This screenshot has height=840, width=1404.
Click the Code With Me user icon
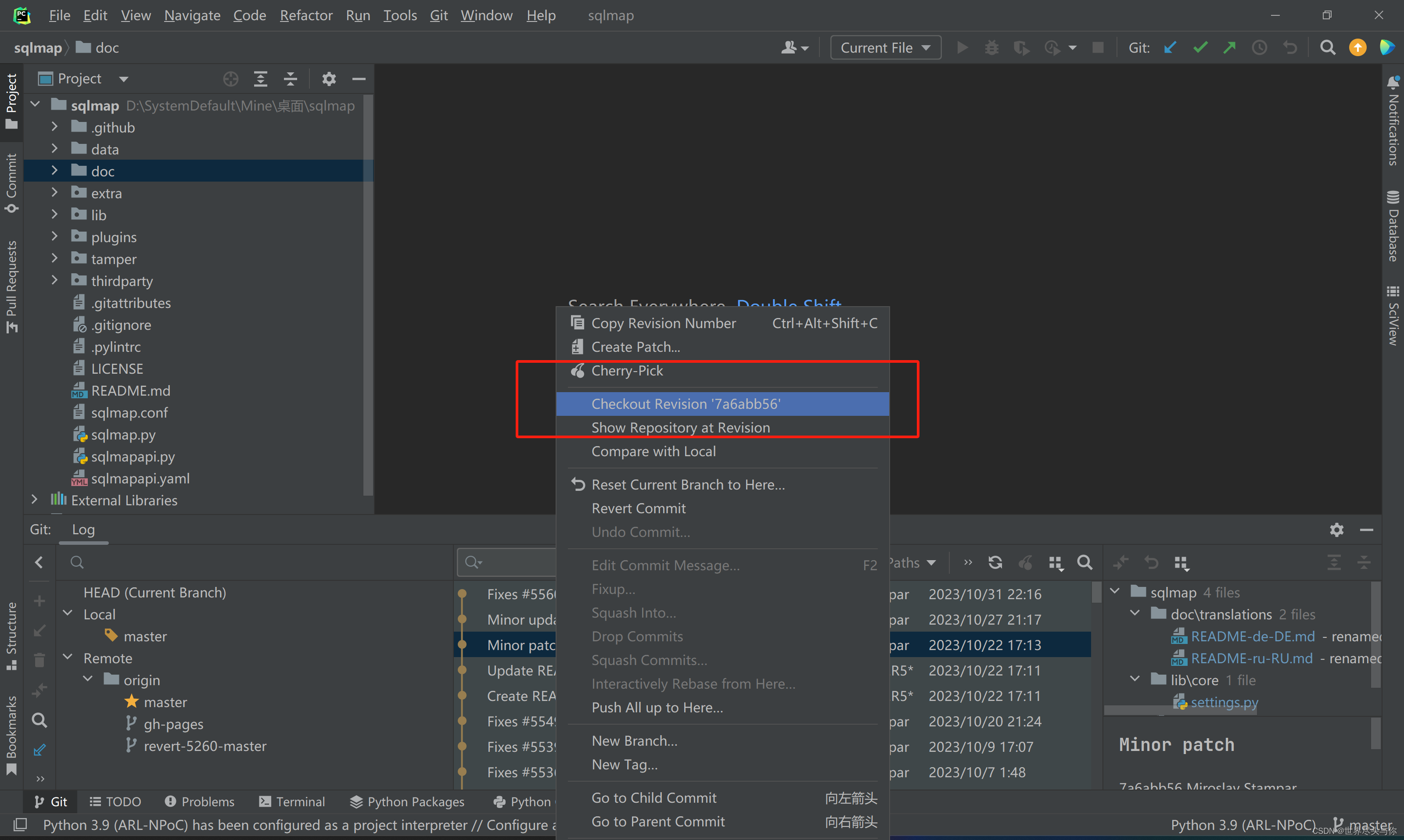pyautogui.click(x=794, y=47)
